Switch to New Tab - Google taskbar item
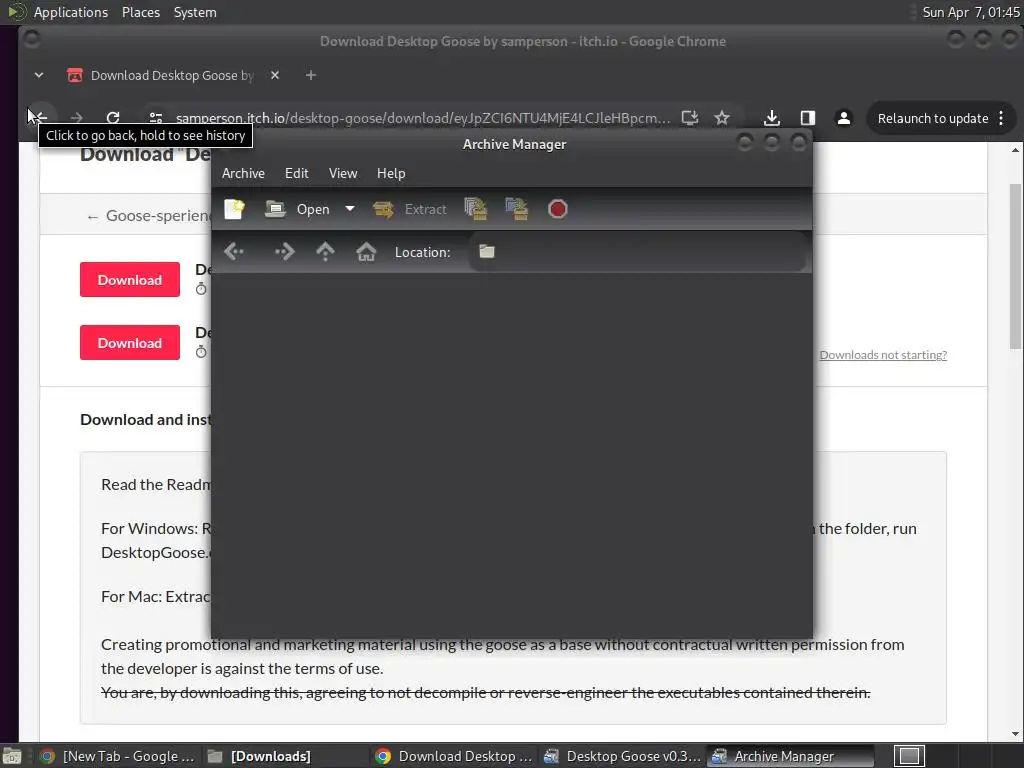Image resolution: width=1024 pixels, height=768 pixels. pyautogui.click(x=118, y=756)
